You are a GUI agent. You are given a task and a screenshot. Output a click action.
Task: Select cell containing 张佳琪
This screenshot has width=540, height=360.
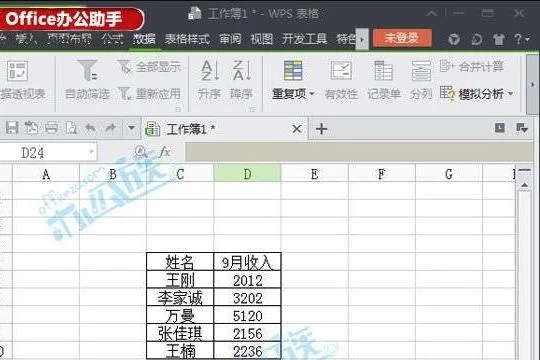[x=180, y=333]
